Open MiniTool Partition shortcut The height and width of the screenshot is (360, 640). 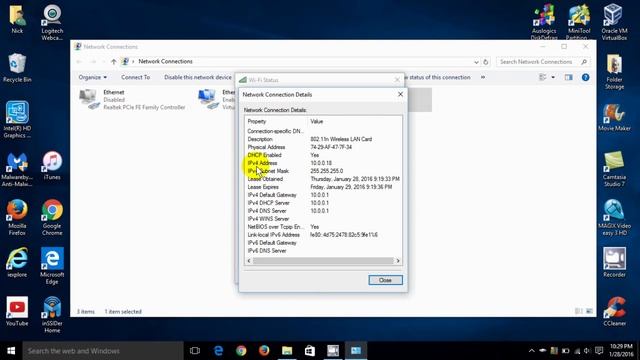tap(579, 22)
